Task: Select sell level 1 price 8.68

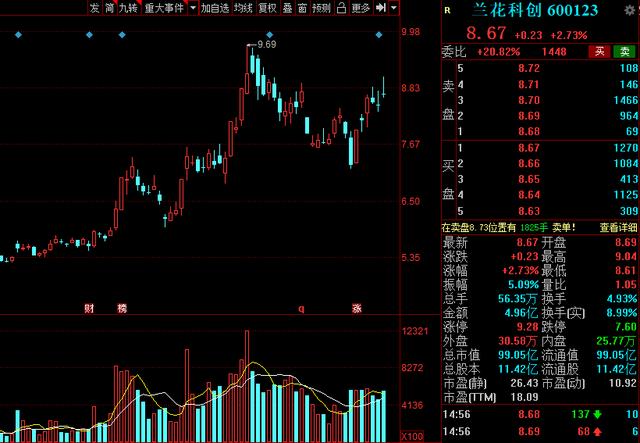Action: pyautogui.click(x=529, y=131)
